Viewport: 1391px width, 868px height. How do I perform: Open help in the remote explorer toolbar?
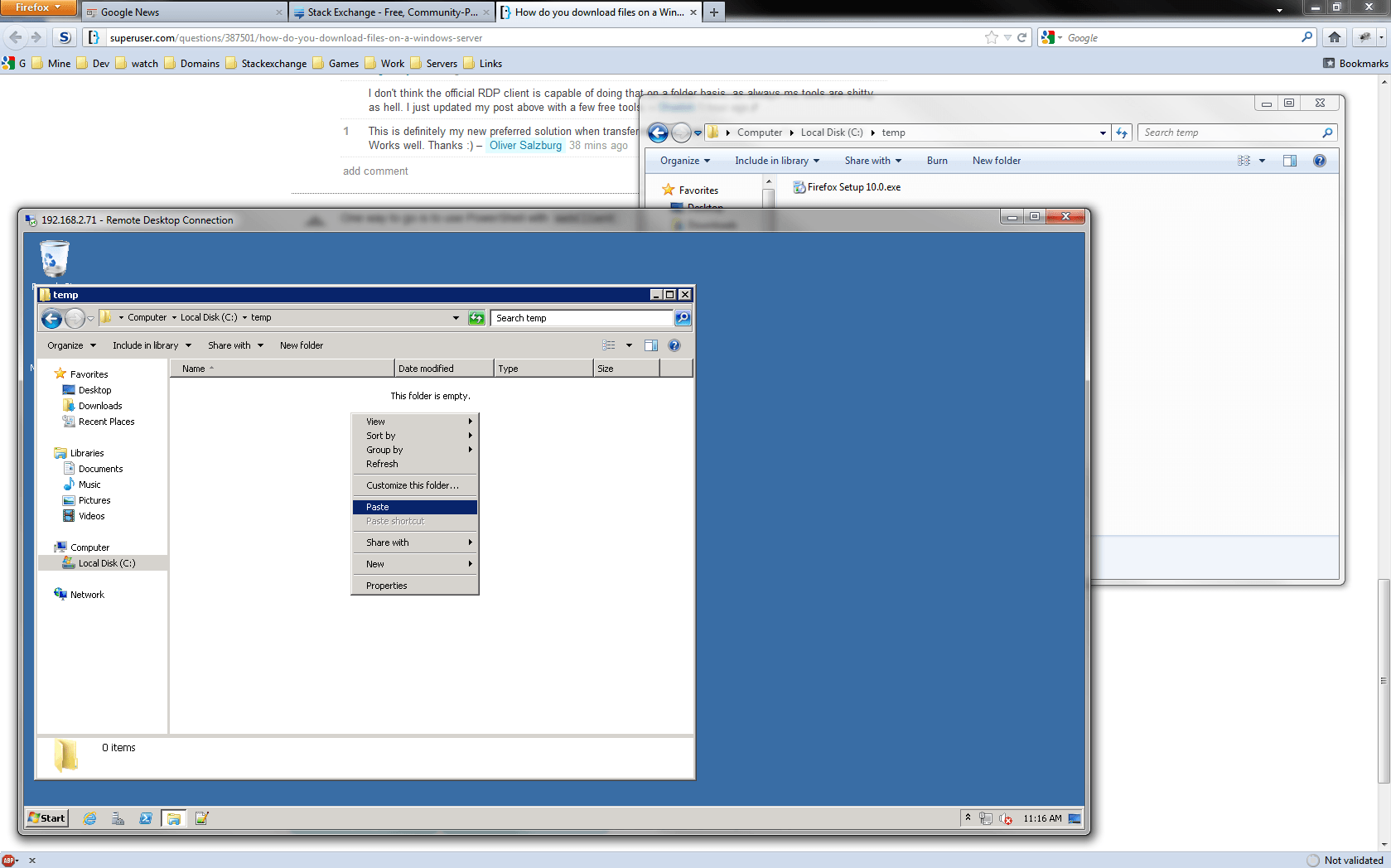[674, 345]
